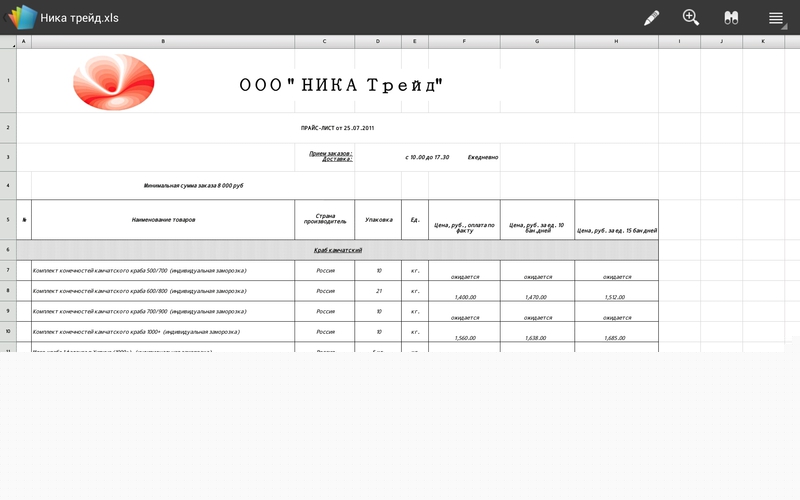Select 'ожидается' in column F, row 7

[464, 270]
